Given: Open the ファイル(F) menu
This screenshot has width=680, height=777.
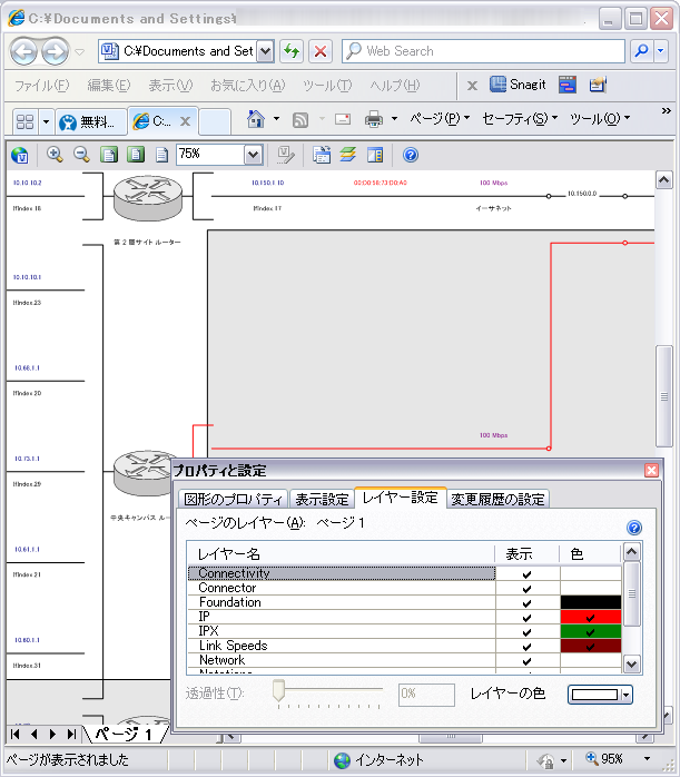Looking at the screenshot, I should pos(42,85).
